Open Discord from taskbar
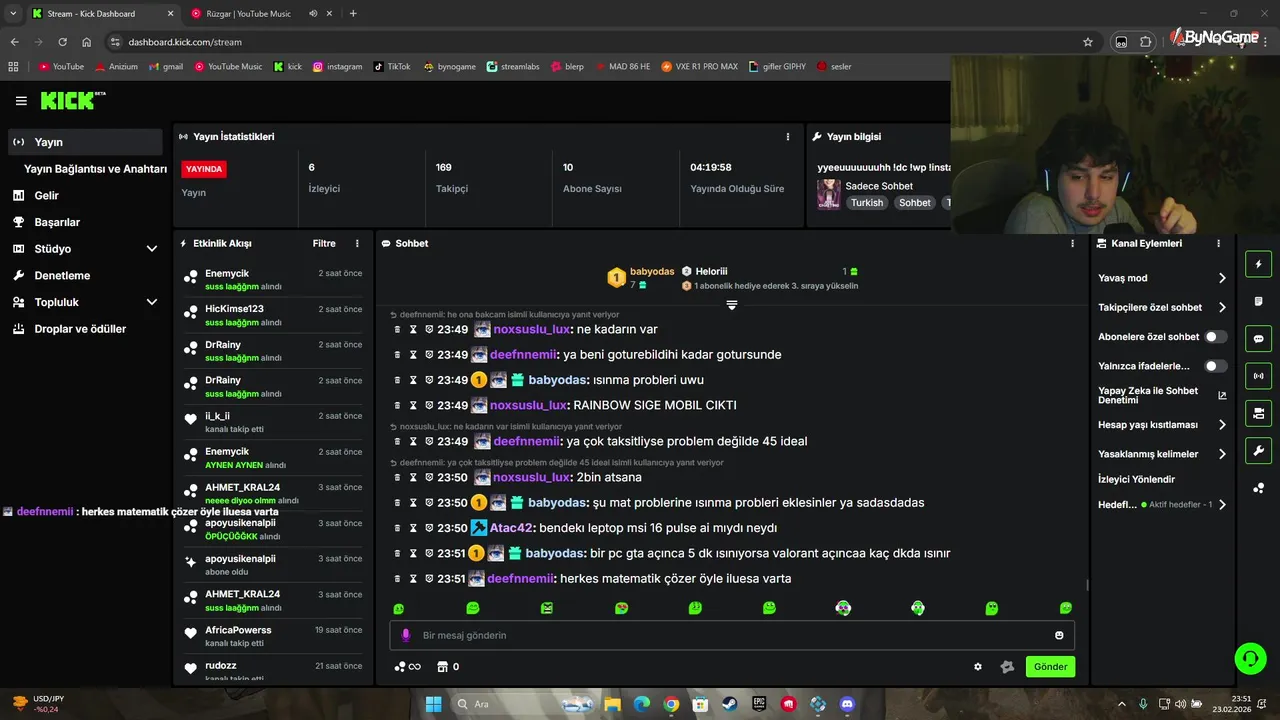Image resolution: width=1280 pixels, height=720 pixels. 848,704
